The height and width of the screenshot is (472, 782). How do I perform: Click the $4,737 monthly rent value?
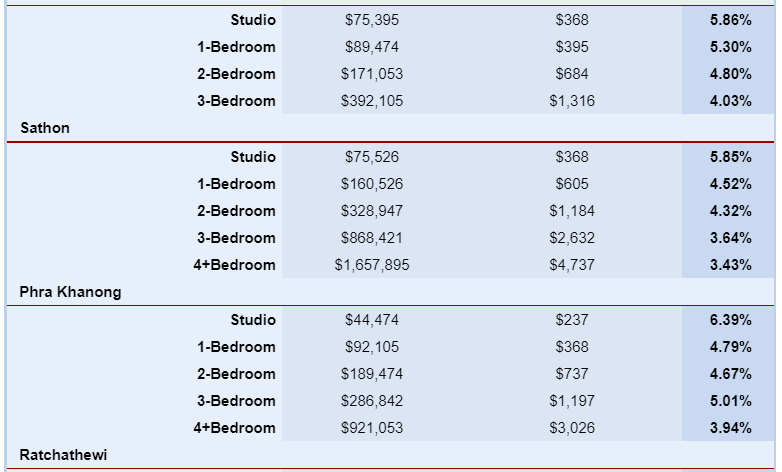click(x=572, y=265)
